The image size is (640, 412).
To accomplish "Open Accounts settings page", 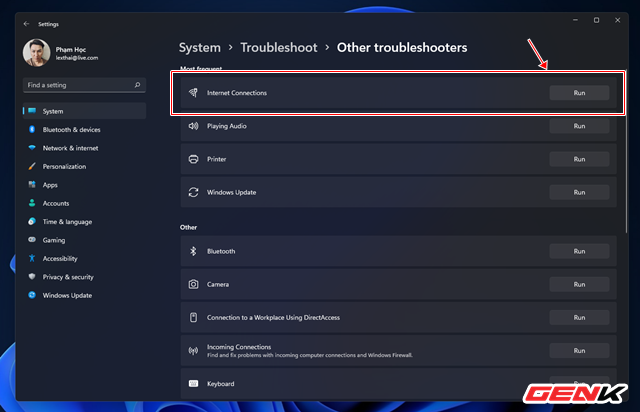I will pos(84,203).
